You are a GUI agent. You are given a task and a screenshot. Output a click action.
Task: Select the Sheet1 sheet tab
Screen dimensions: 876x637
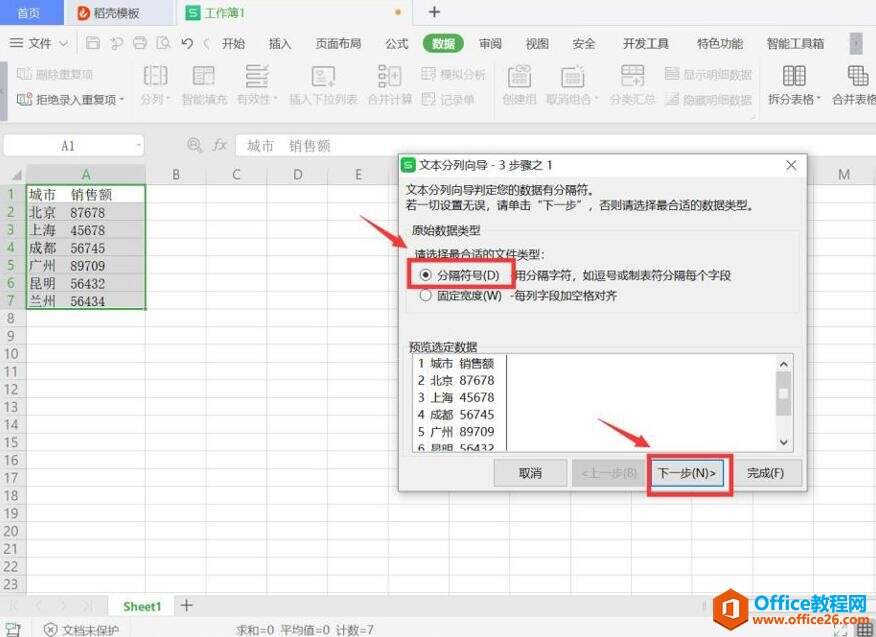tap(142, 606)
